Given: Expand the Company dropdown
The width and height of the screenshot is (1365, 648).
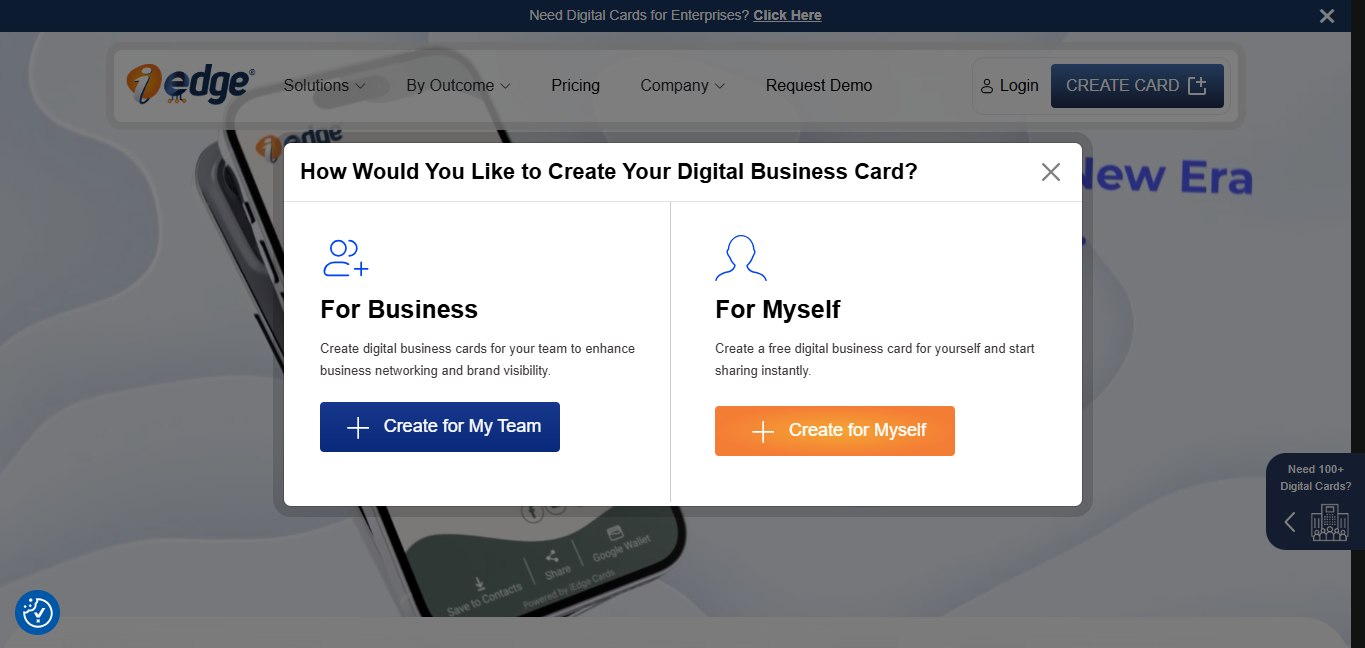Looking at the screenshot, I should [682, 85].
